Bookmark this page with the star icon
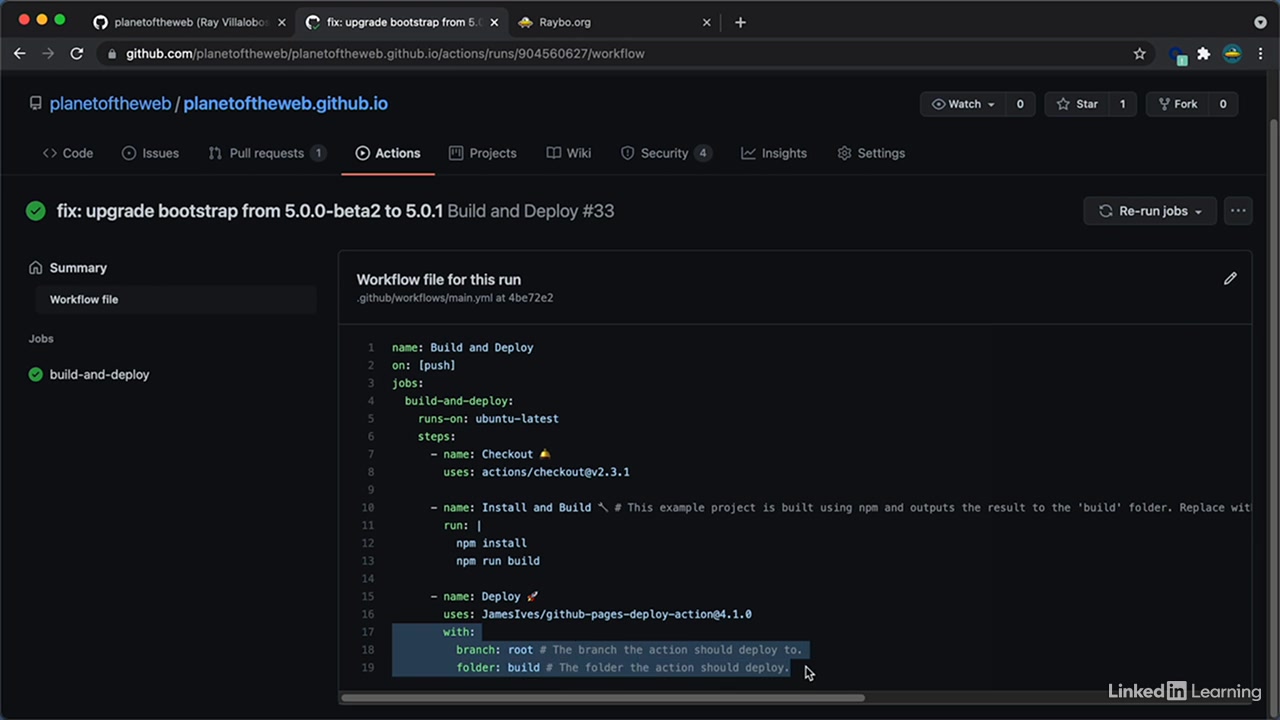The width and height of the screenshot is (1280, 720). point(1139,54)
